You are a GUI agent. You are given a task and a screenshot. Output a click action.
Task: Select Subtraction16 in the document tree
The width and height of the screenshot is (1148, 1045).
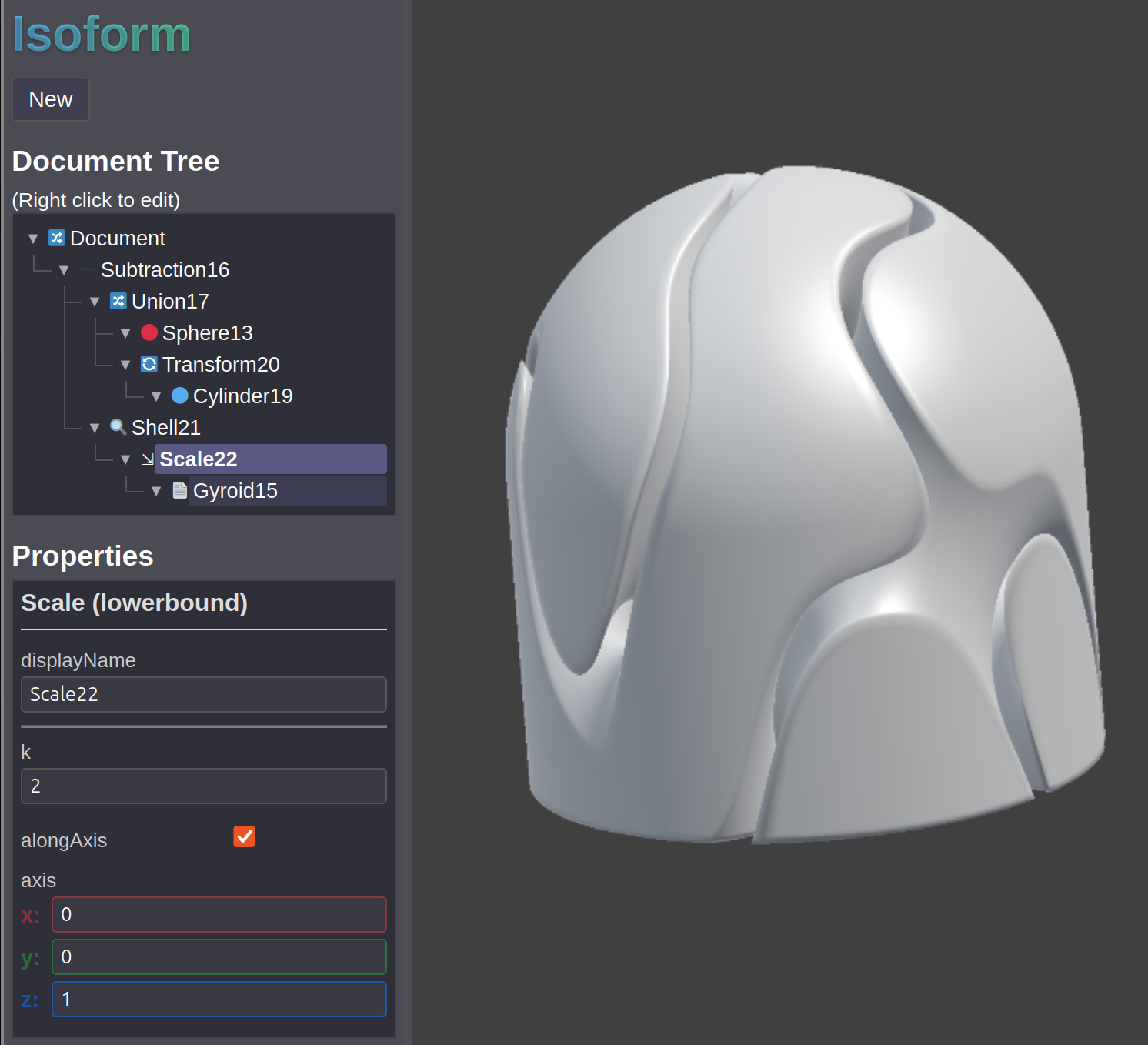click(x=165, y=270)
